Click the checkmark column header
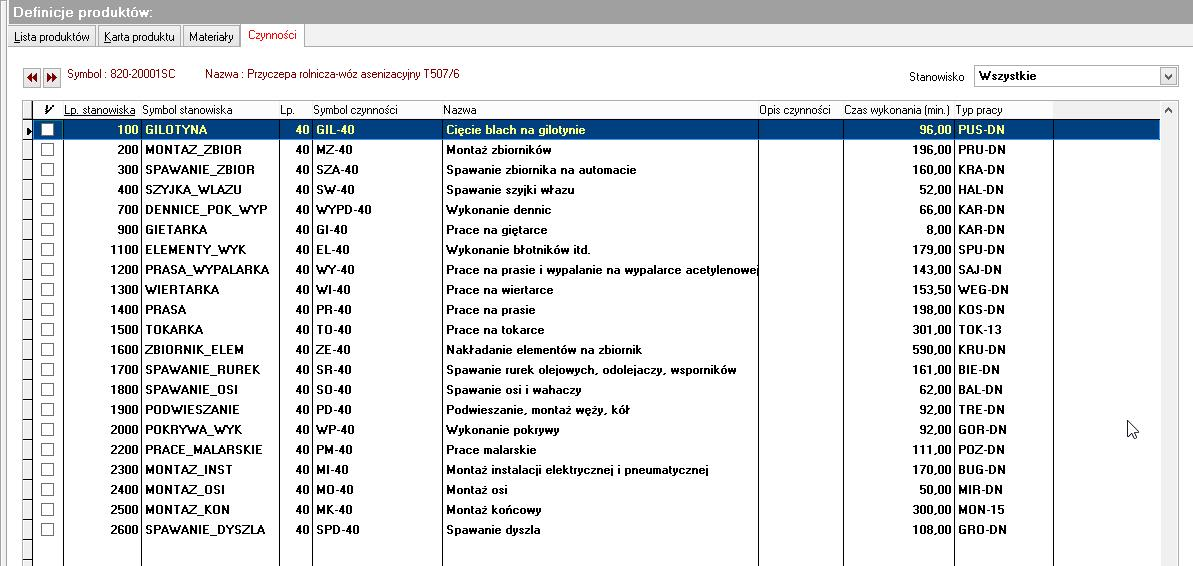The height and width of the screenshot is (566, 1193). pyautogui.click(x=49, y=110)
